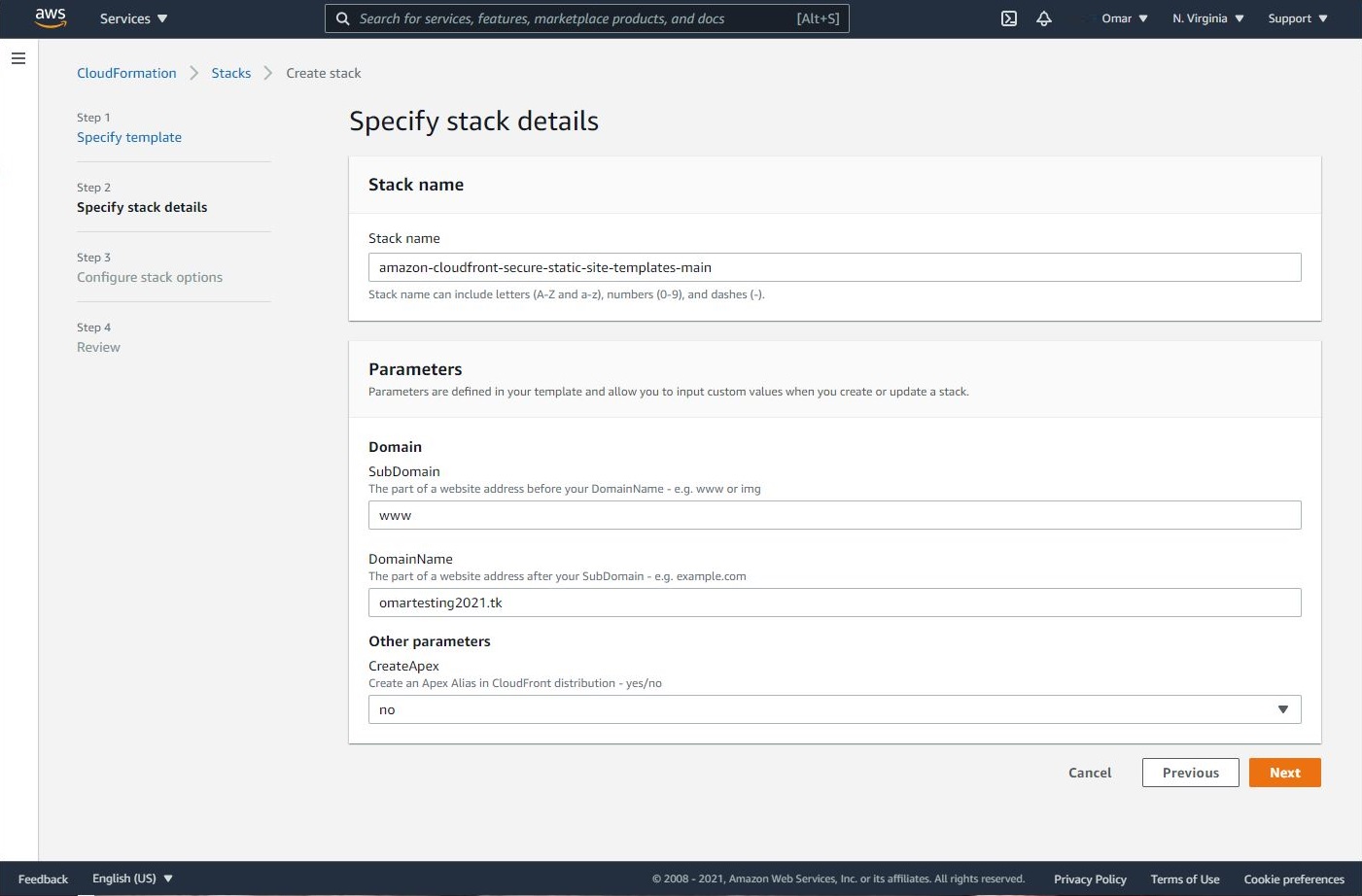Click the copyright notice in the footer
The height and width of the screenshot is (896, 1362).
point(838,879)
